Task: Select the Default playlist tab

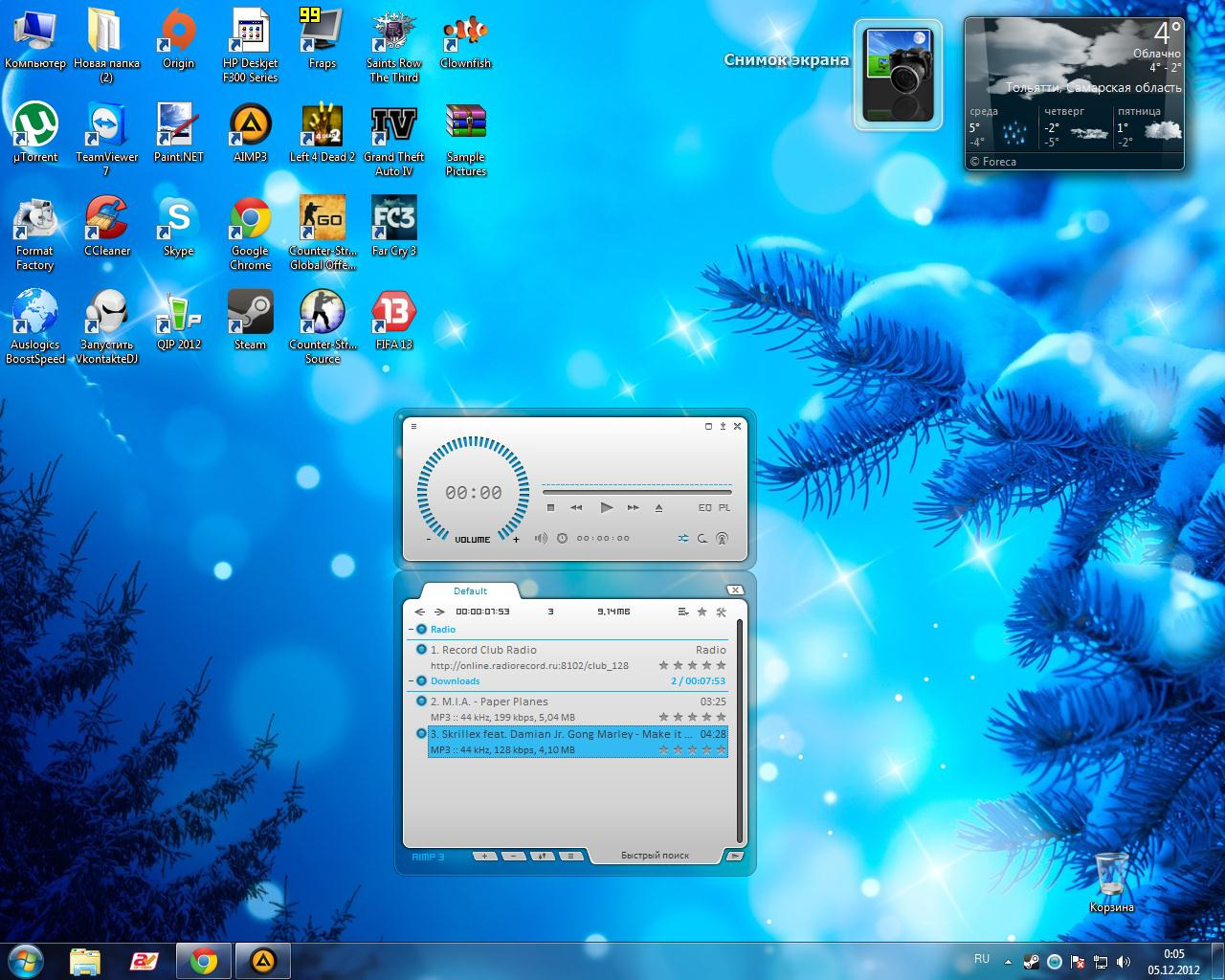Action: 470,591
